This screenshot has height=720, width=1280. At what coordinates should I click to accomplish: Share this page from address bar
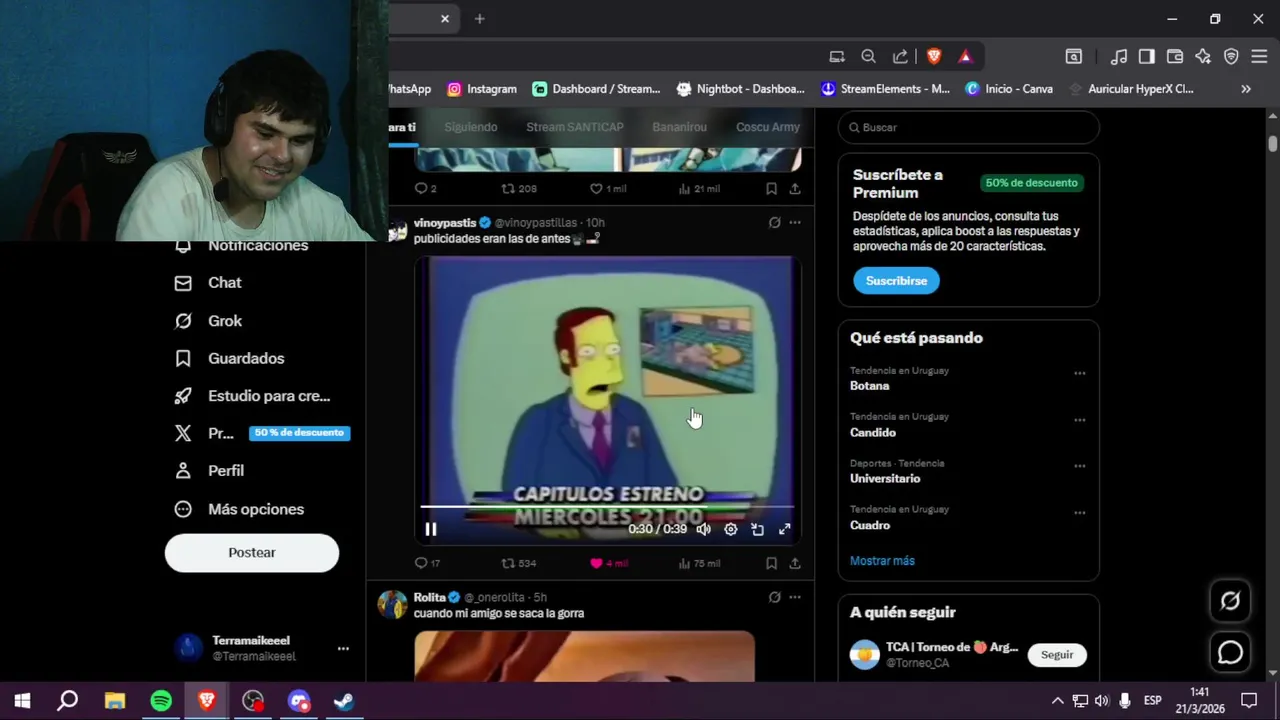(x=900, y=57)
